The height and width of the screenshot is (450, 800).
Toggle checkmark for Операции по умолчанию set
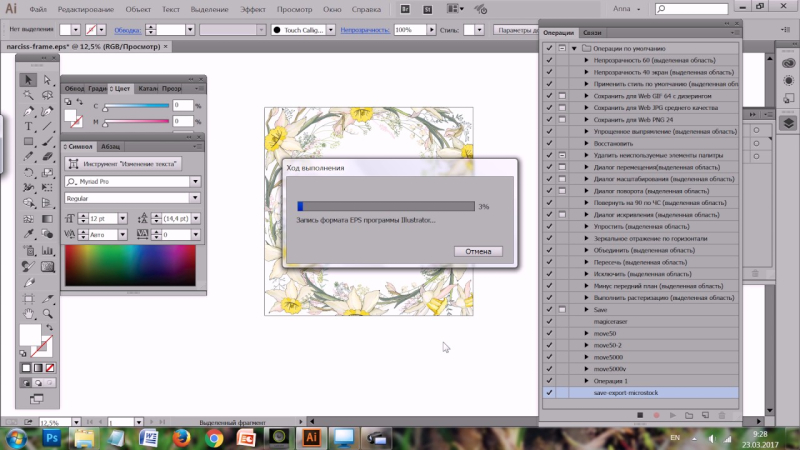(x=549, y=48)
